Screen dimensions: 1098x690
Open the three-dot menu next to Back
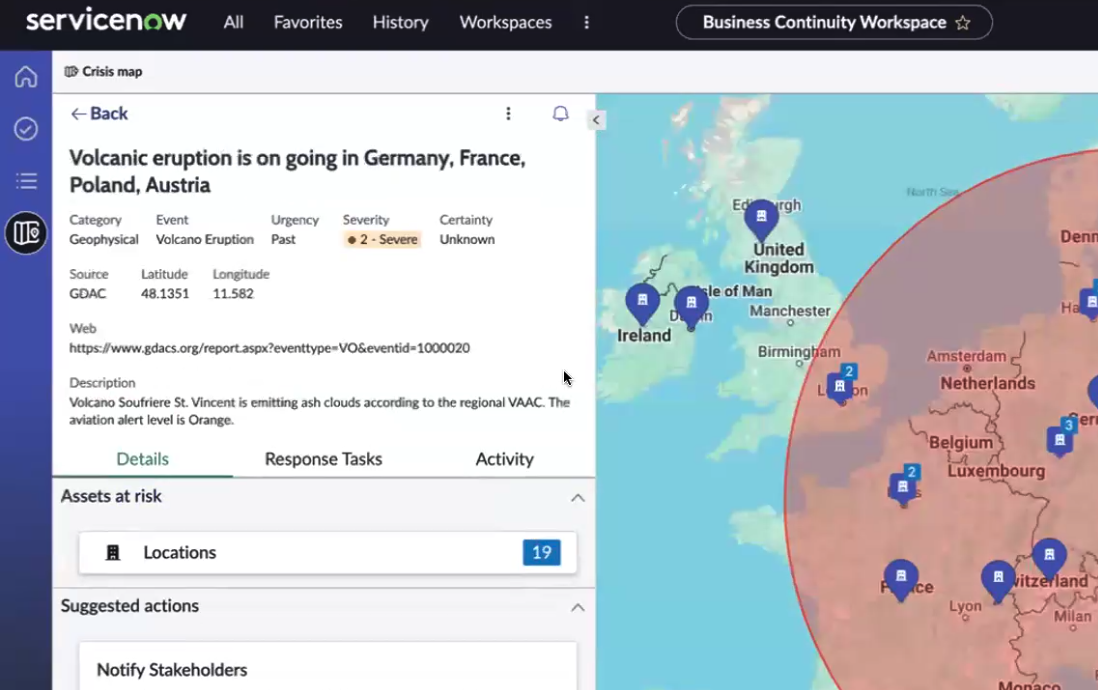pyautogui.click(x=508, y=113)
